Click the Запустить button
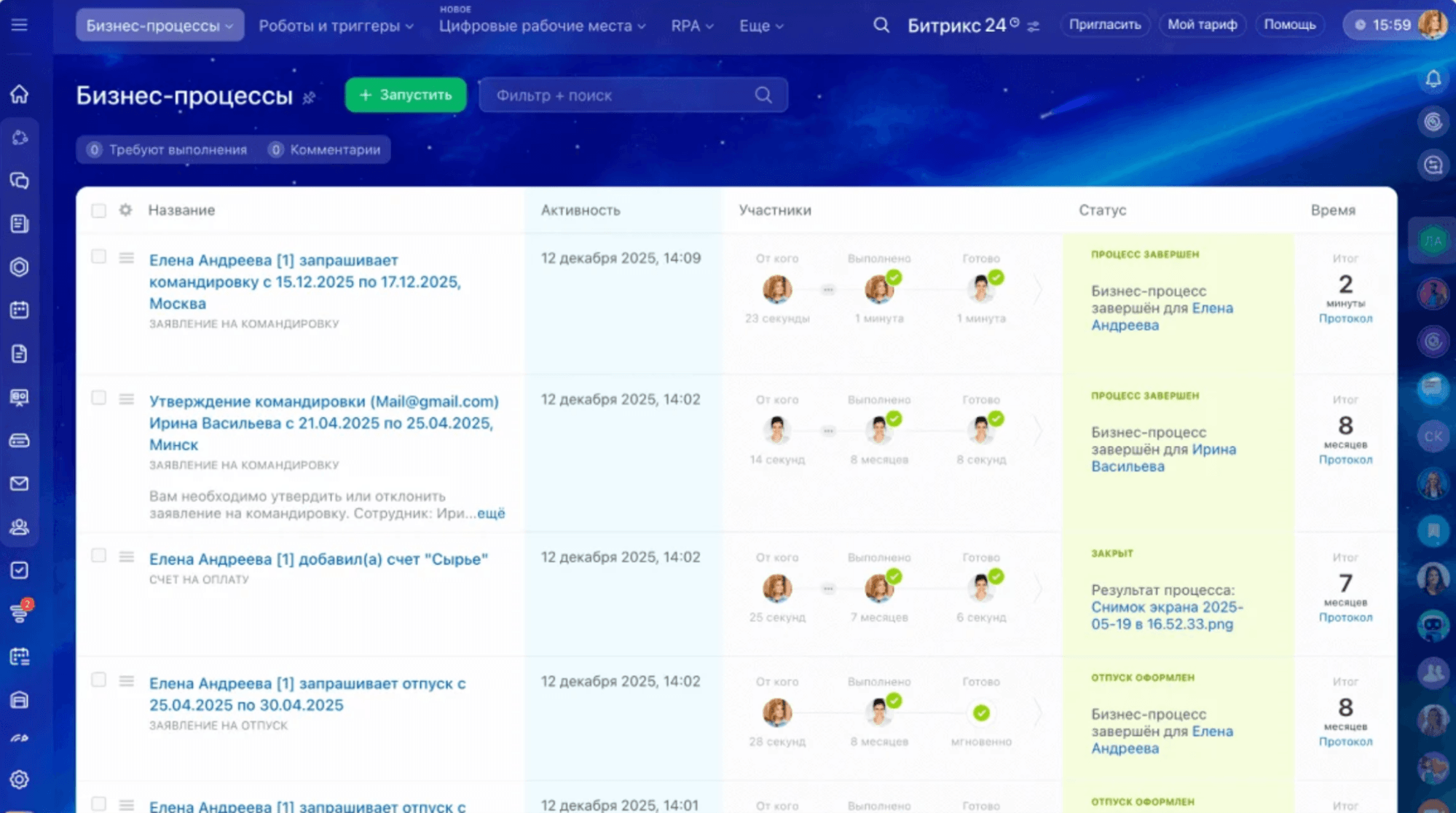1456x813 pixels. [x=406, y=95]
